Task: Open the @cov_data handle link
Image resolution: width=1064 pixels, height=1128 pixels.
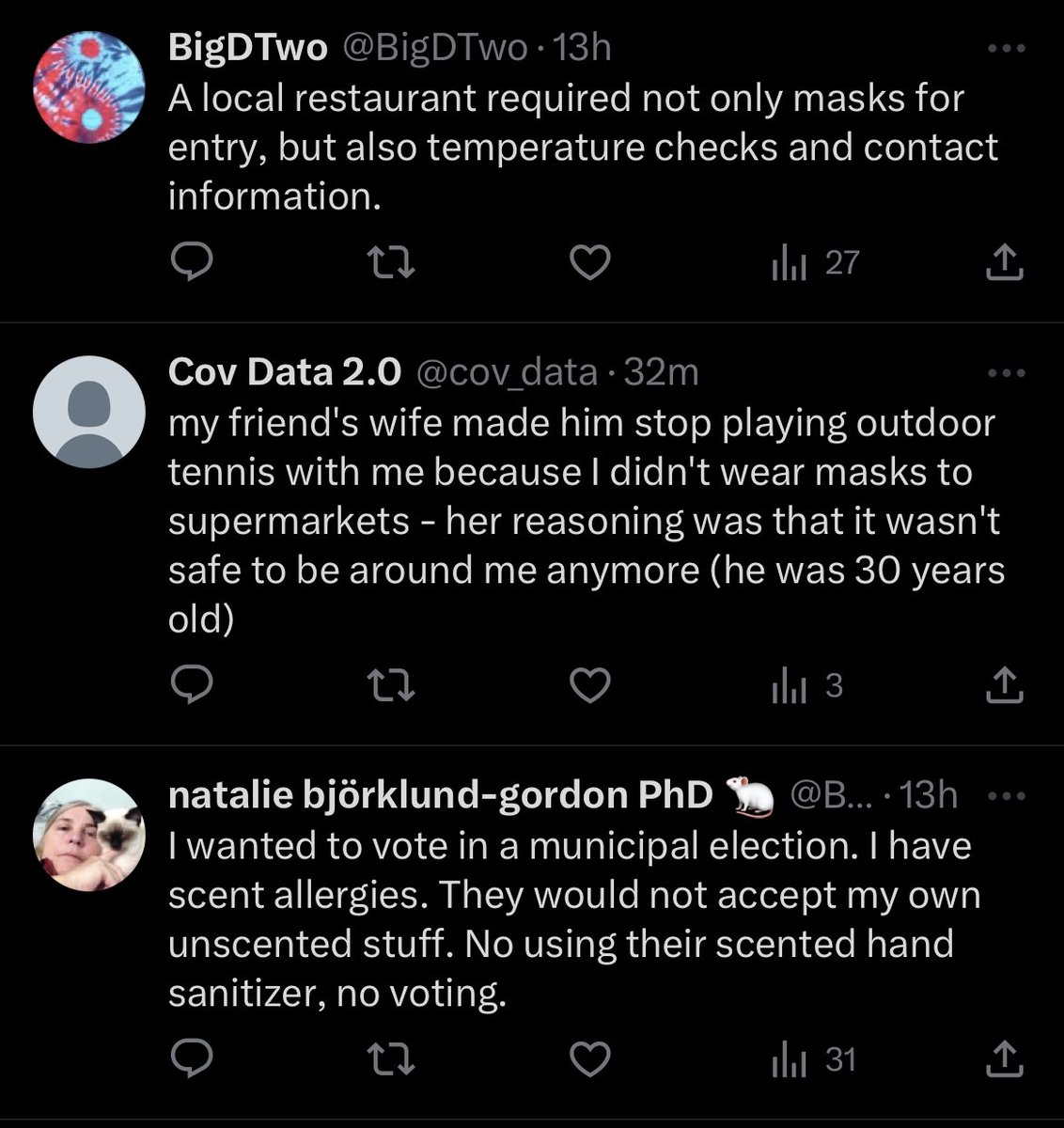Action: coord(506,373)
